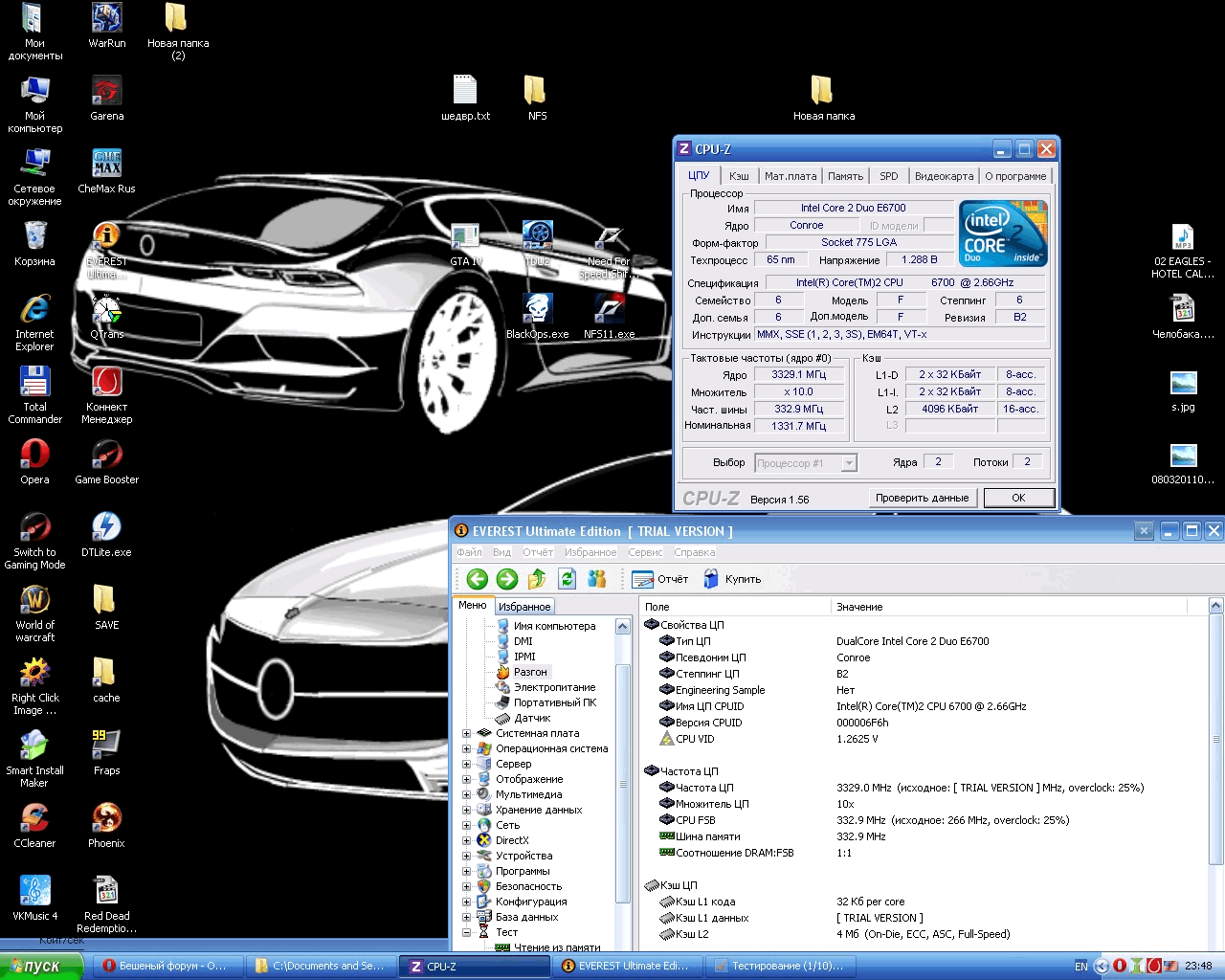
Task: Switch to the Избранное tab in EVEREST
Action: pyautogui.click(x=524, y=607)
